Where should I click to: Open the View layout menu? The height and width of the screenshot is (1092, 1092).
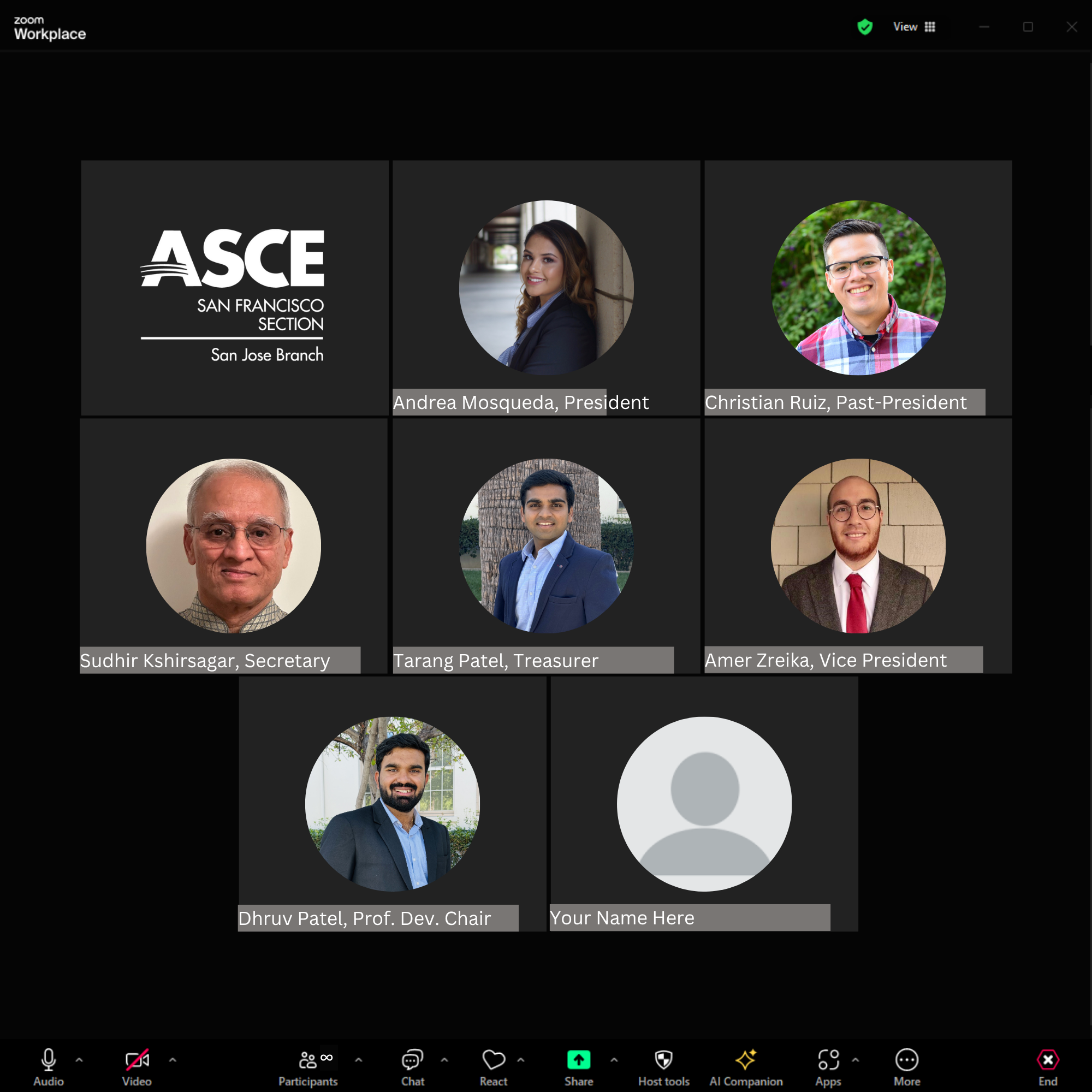click(914, 27)
